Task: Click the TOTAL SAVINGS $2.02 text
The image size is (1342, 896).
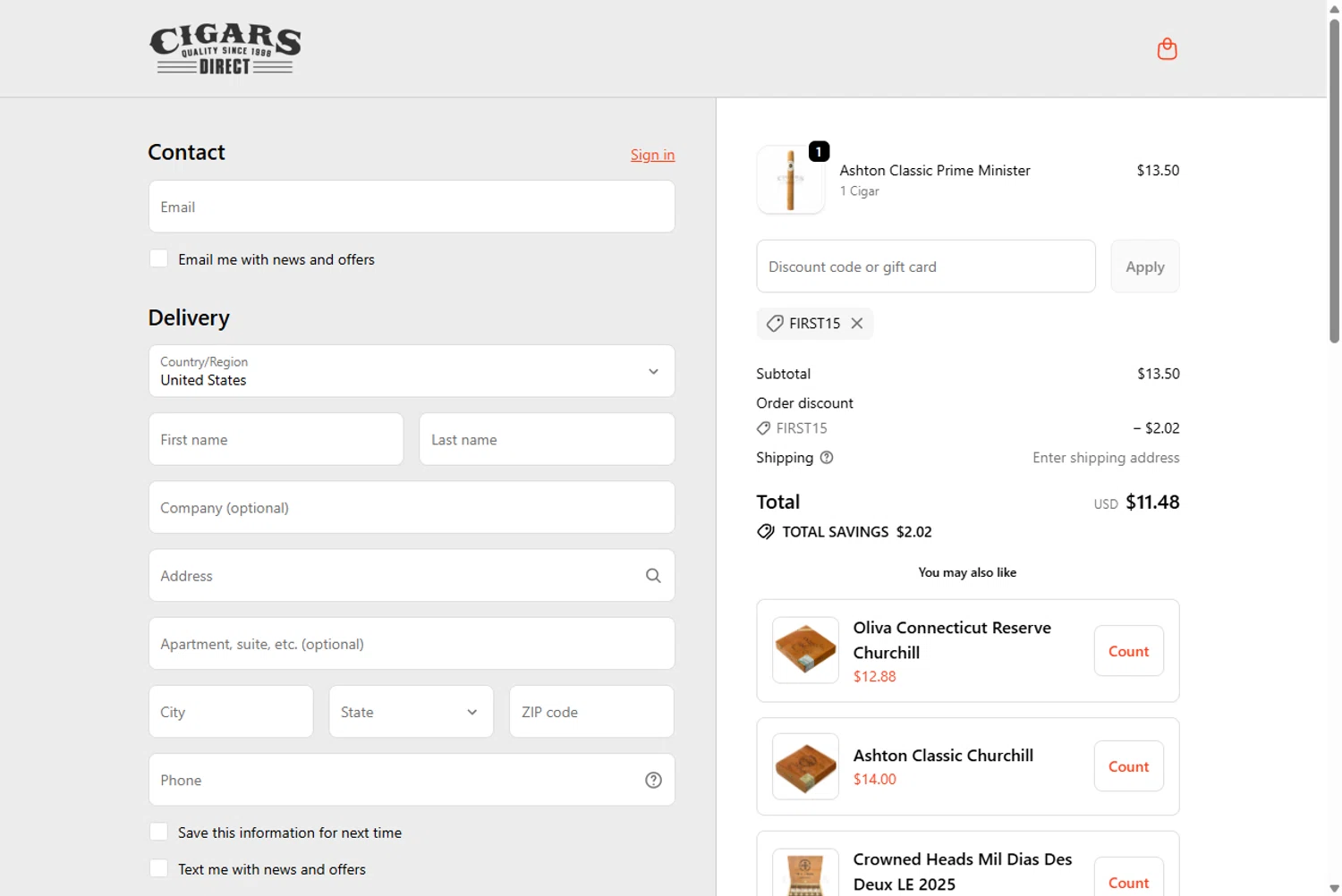Action: tap(856, 532)
